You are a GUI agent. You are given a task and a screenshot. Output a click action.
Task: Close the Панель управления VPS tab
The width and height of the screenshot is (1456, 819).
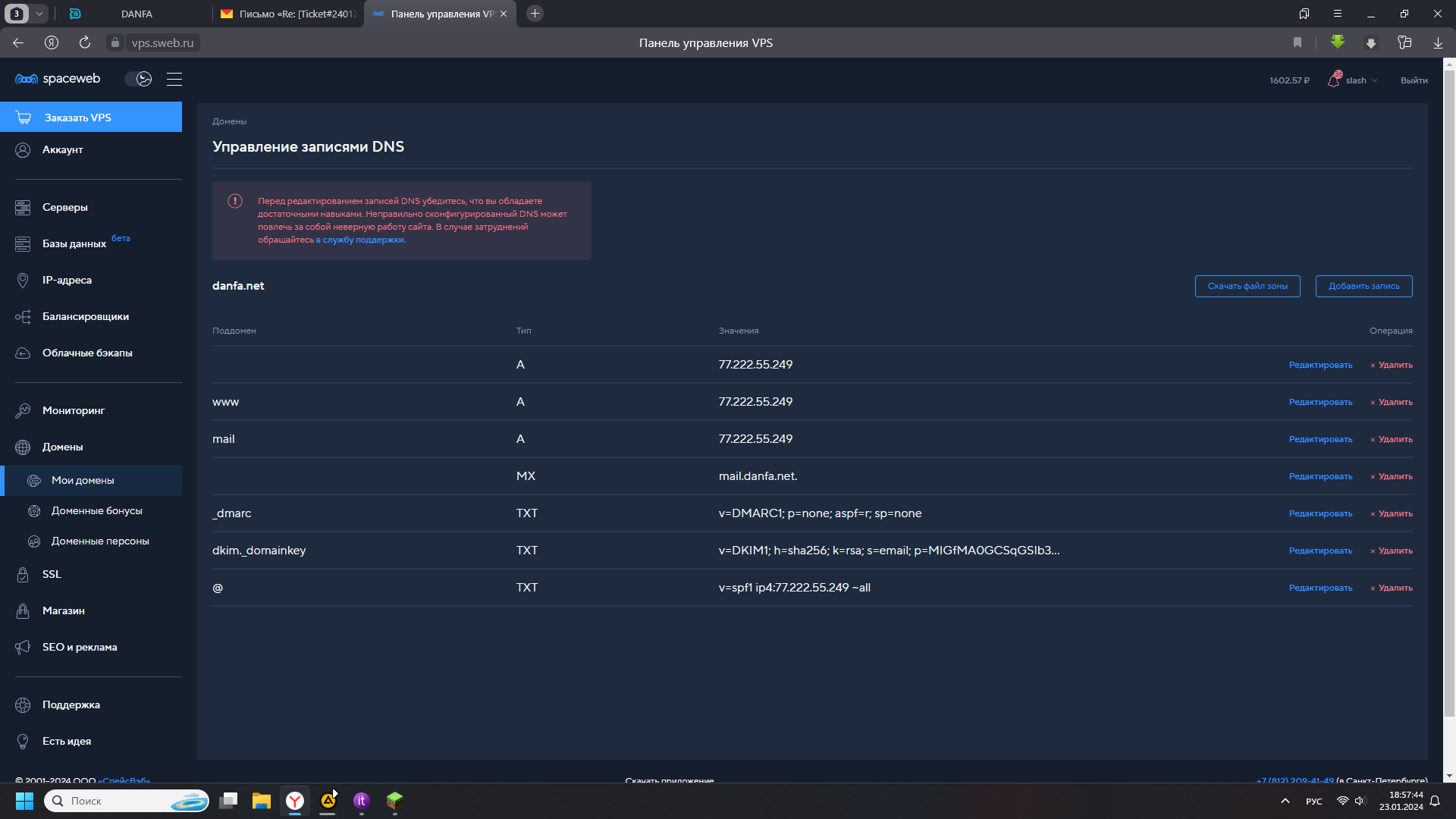pos(504,14)
